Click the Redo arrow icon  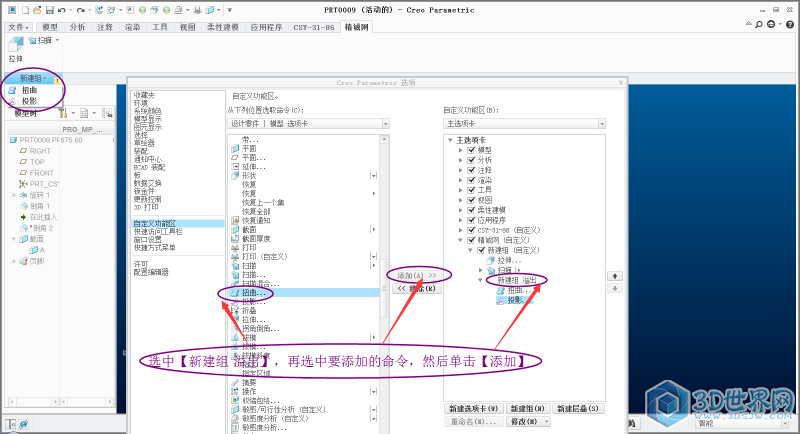pos(81,10)
